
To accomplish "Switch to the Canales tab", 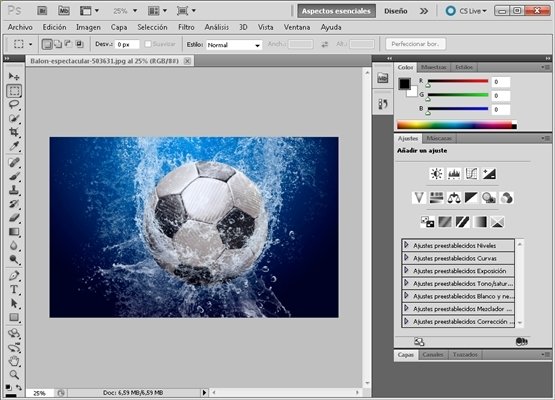I will tap(433, 354).
